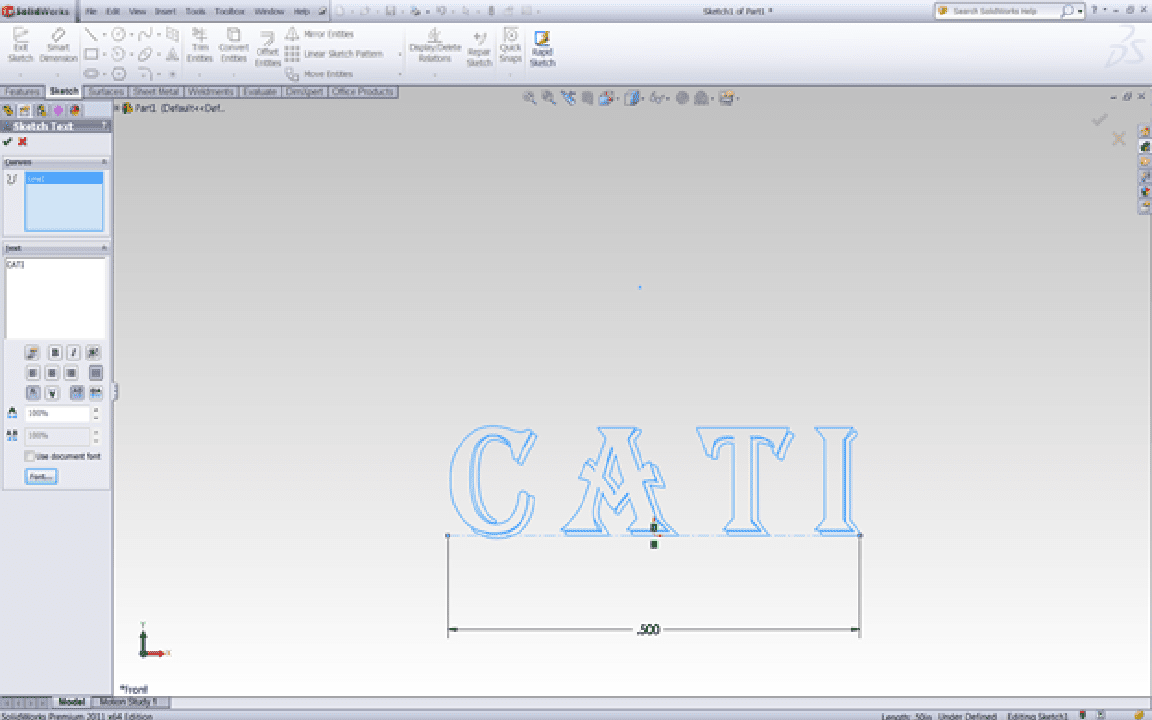Enable the Use document font checkbox
Screen dimensions: 1152x720
(x=30, y=456)
